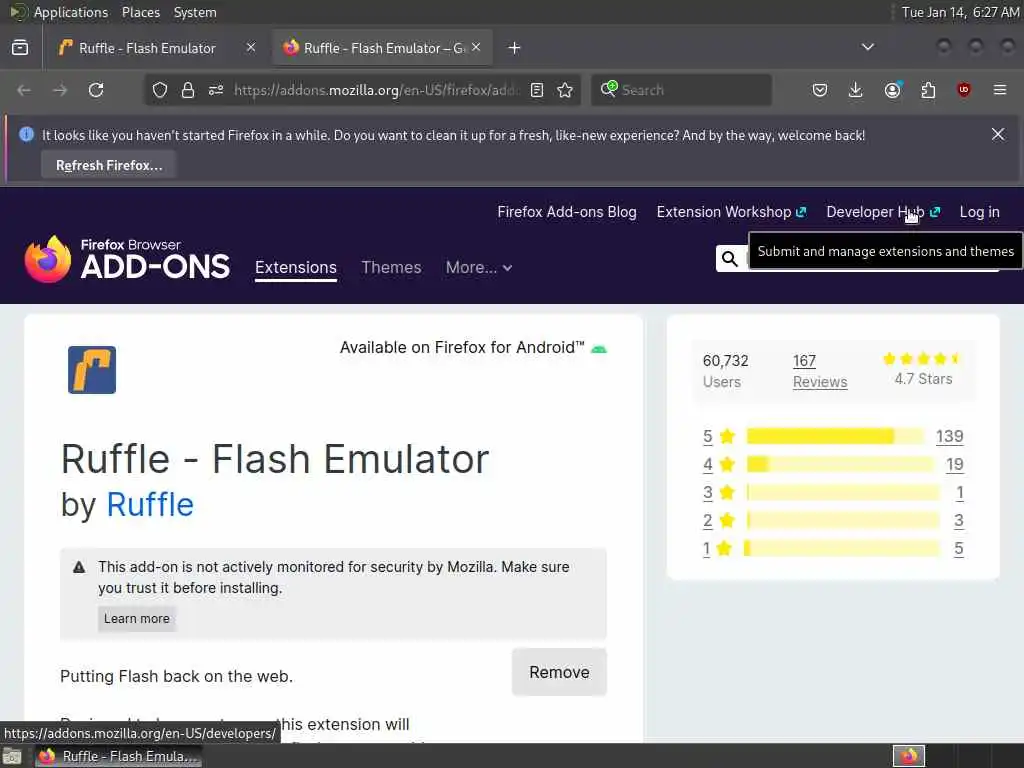Open the Extensions navigation item
The width and height of the screenshot is (1024, 768).
[296, 268]
